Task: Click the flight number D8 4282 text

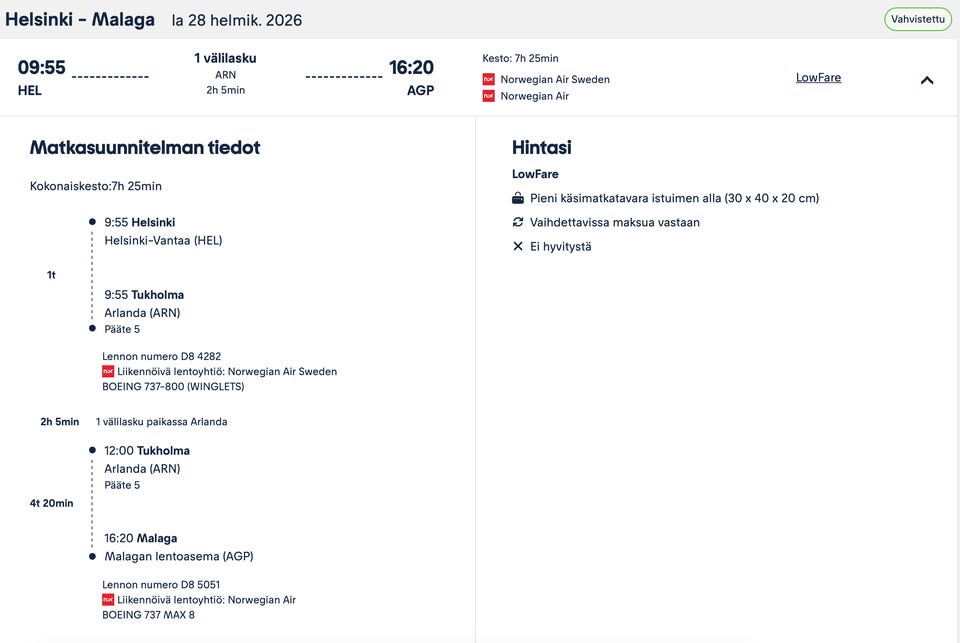Action: 161,356
